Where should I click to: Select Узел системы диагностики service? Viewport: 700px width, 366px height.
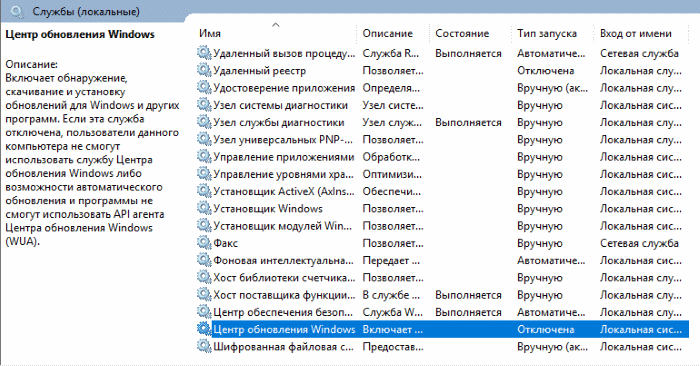[x=280, y=105]
